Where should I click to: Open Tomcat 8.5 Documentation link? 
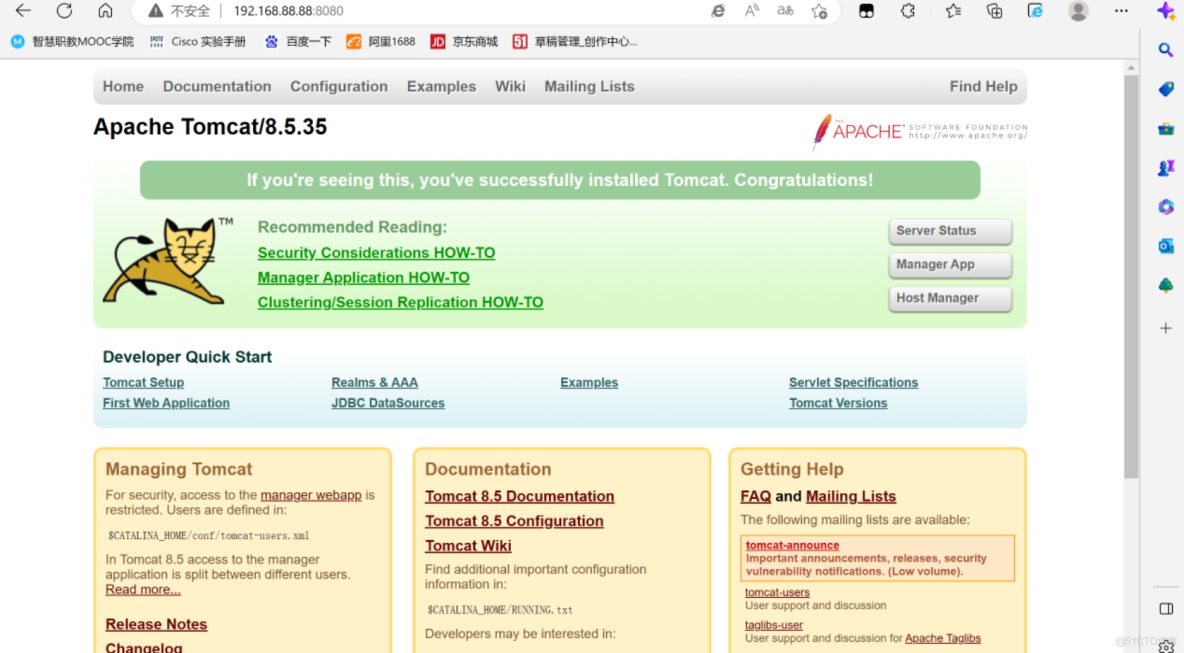520,497
